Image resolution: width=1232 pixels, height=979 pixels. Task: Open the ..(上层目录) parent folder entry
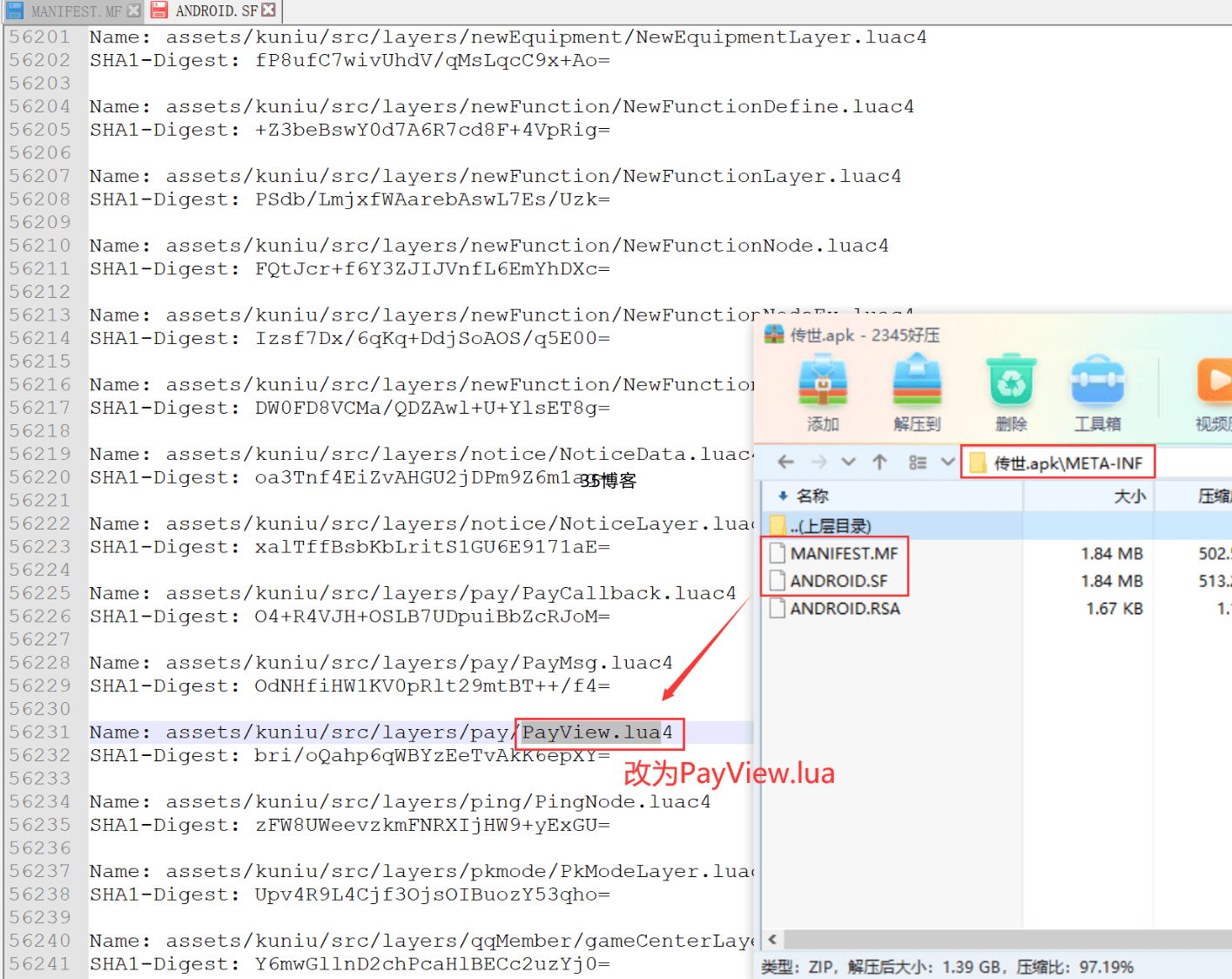click(830, 526)
